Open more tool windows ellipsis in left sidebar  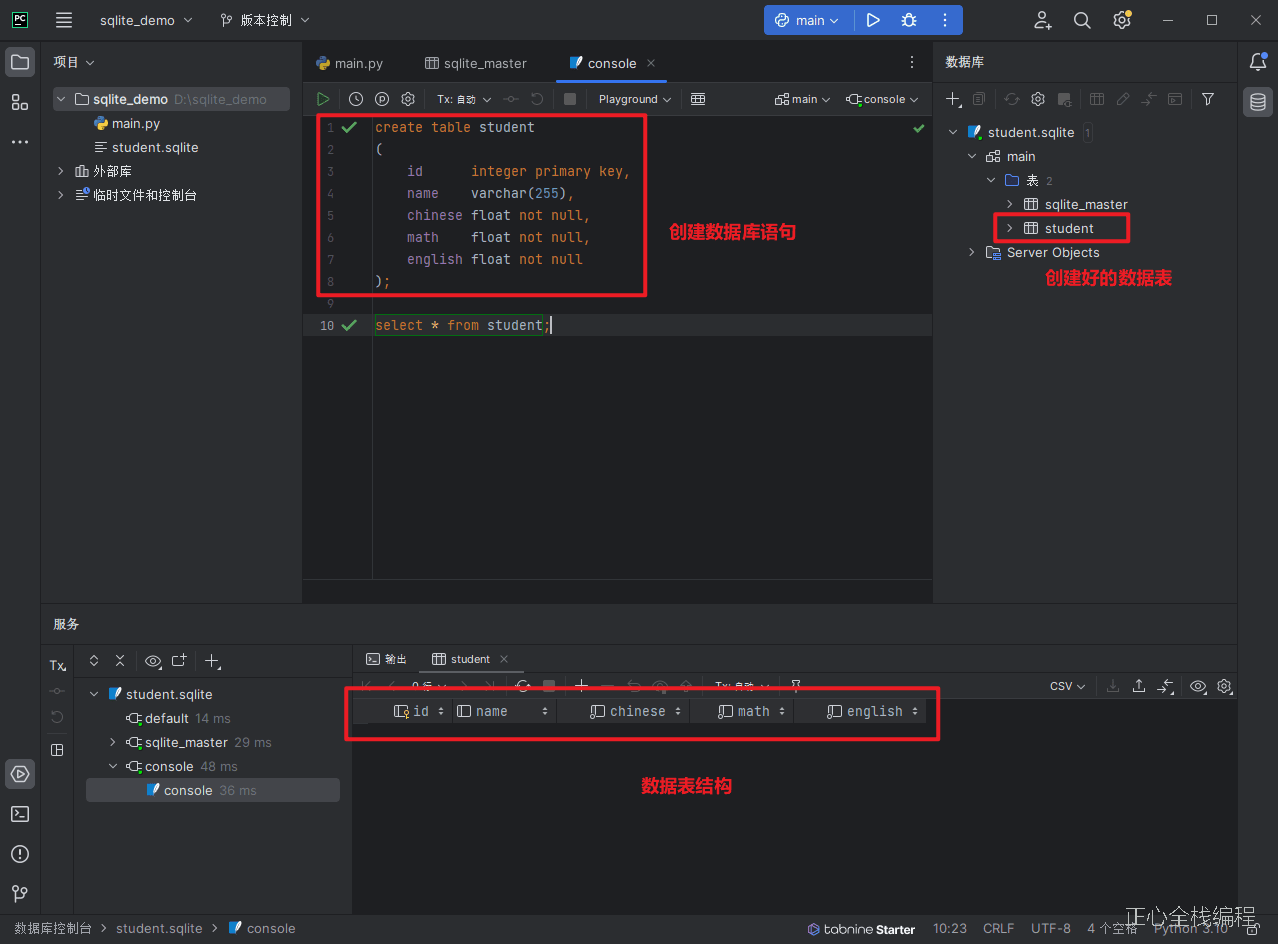coord(20,142)
